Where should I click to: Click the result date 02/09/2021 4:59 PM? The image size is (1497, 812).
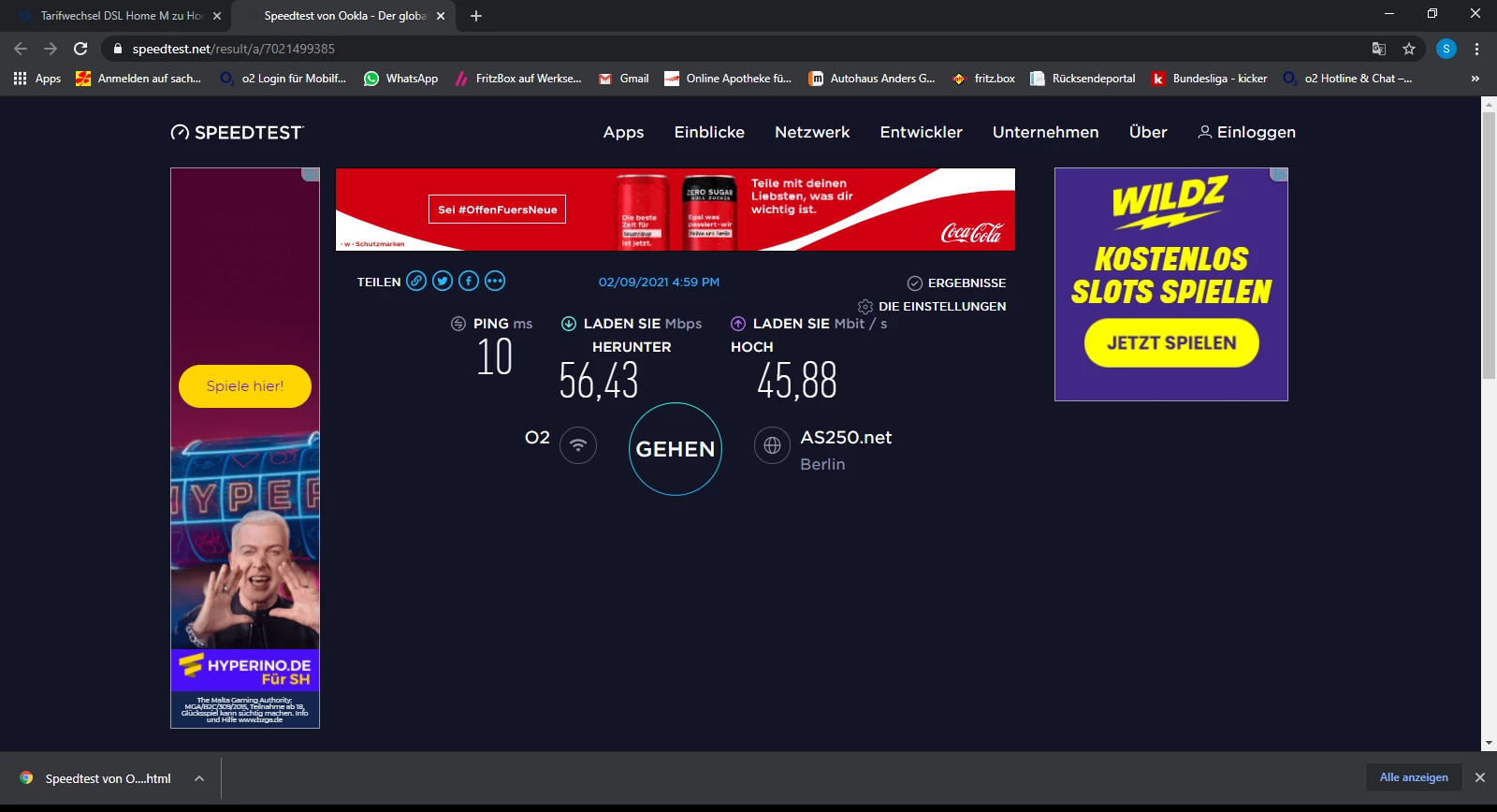659,282
